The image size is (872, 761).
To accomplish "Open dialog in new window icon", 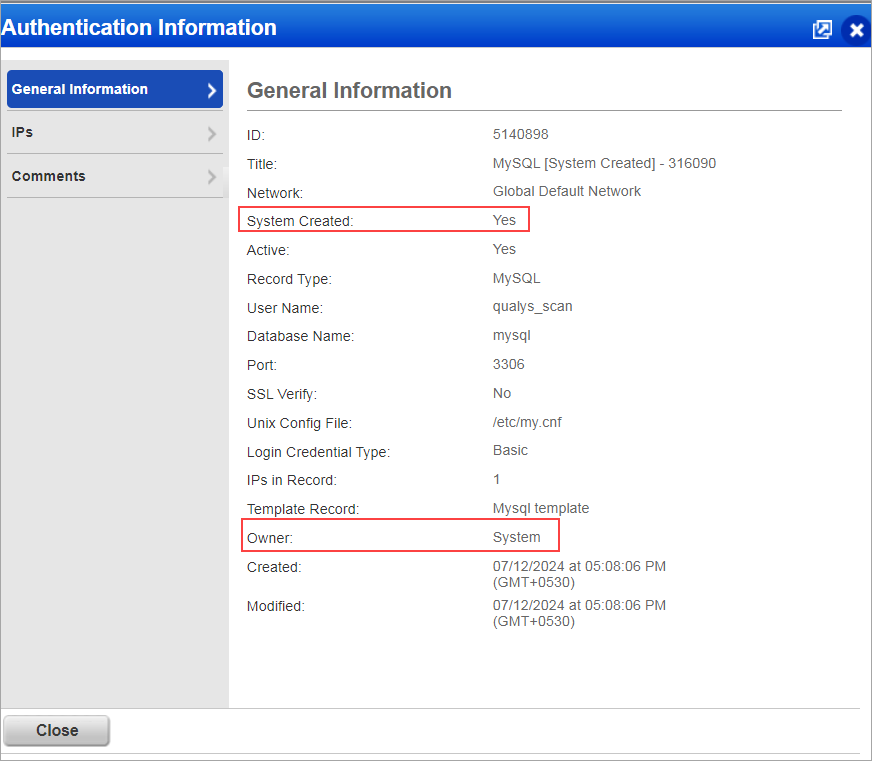I will pyautogui.click(x=822, y=30).
